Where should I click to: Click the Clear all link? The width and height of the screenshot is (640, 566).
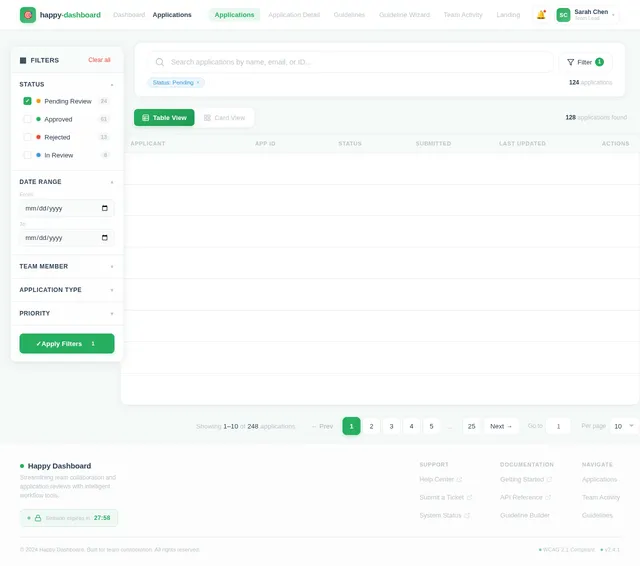tap(99, 60)
